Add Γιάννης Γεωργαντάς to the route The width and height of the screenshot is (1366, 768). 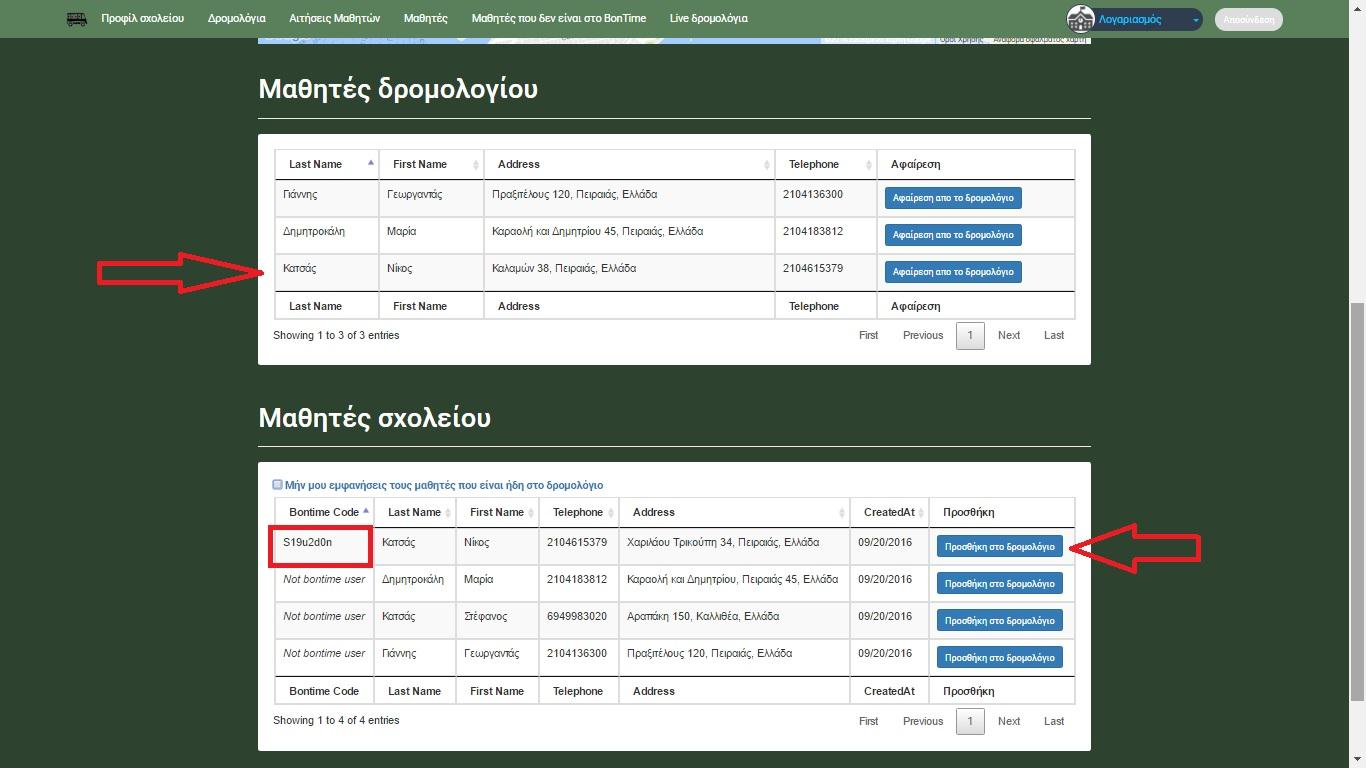999,658
